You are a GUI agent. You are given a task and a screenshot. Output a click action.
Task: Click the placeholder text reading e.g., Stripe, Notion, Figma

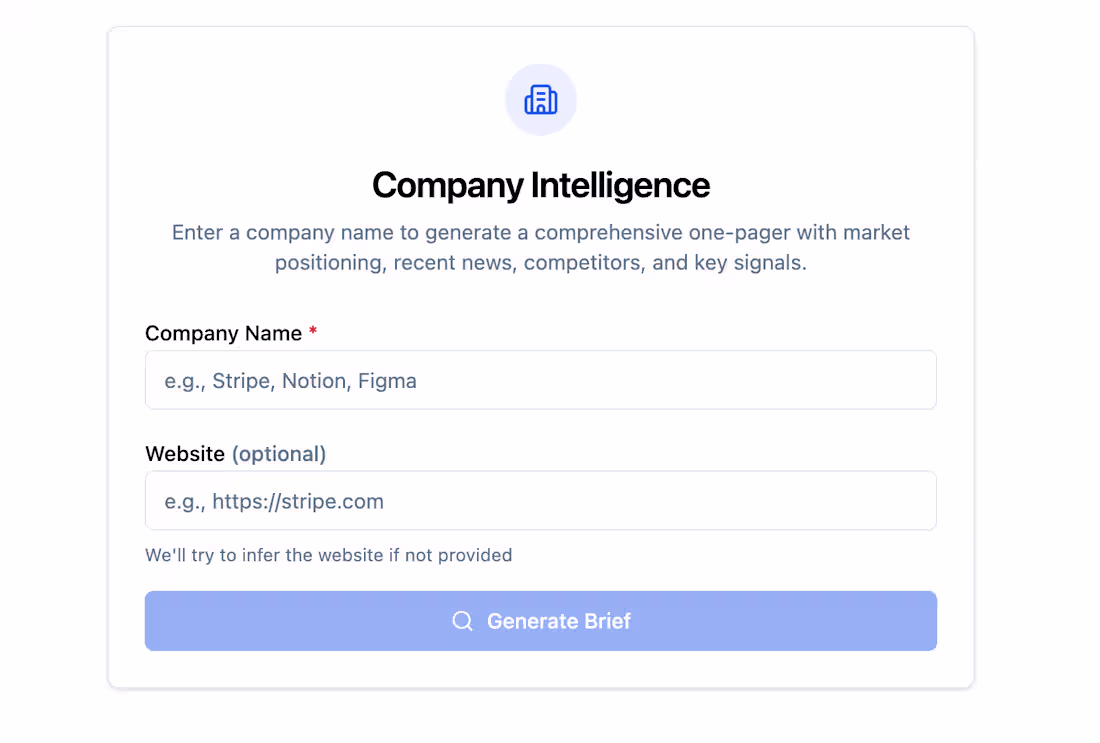(289, 380)
